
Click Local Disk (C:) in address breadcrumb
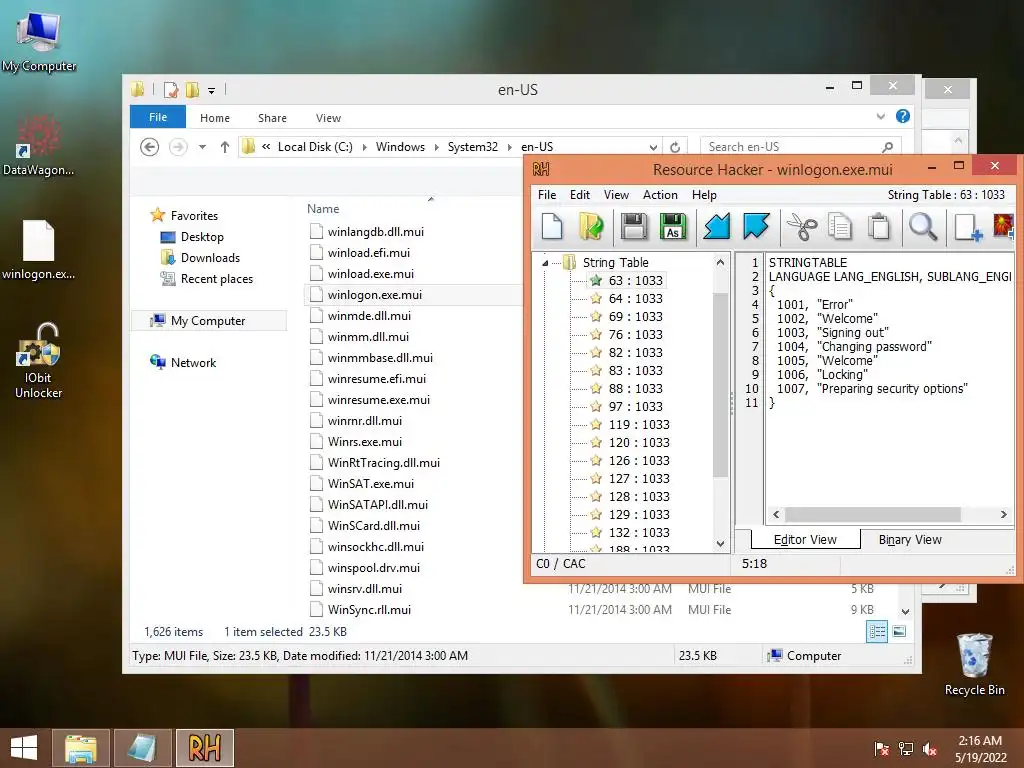coord(315,147)
